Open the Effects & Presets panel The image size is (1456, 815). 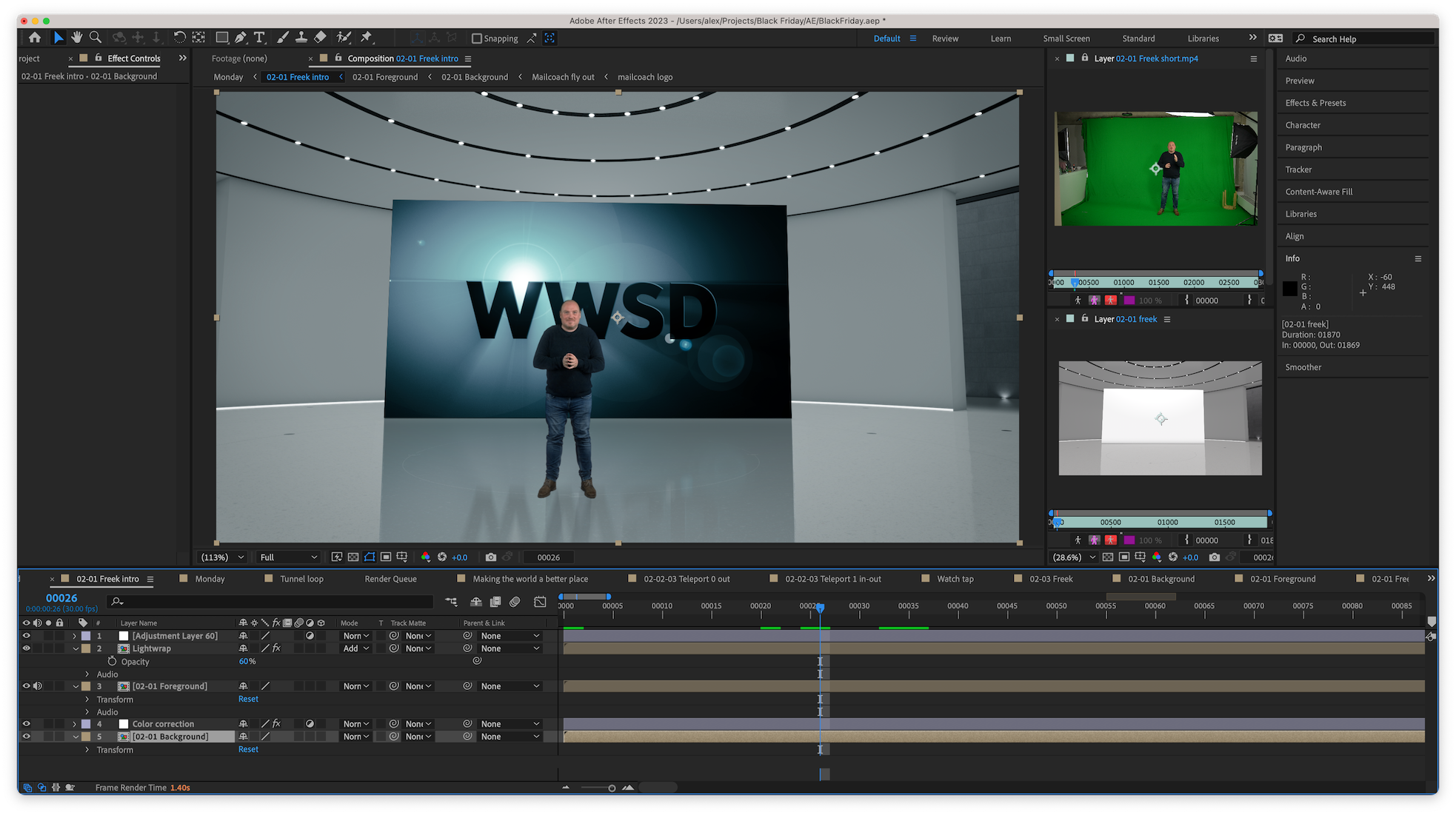[x=1315, y=103]
